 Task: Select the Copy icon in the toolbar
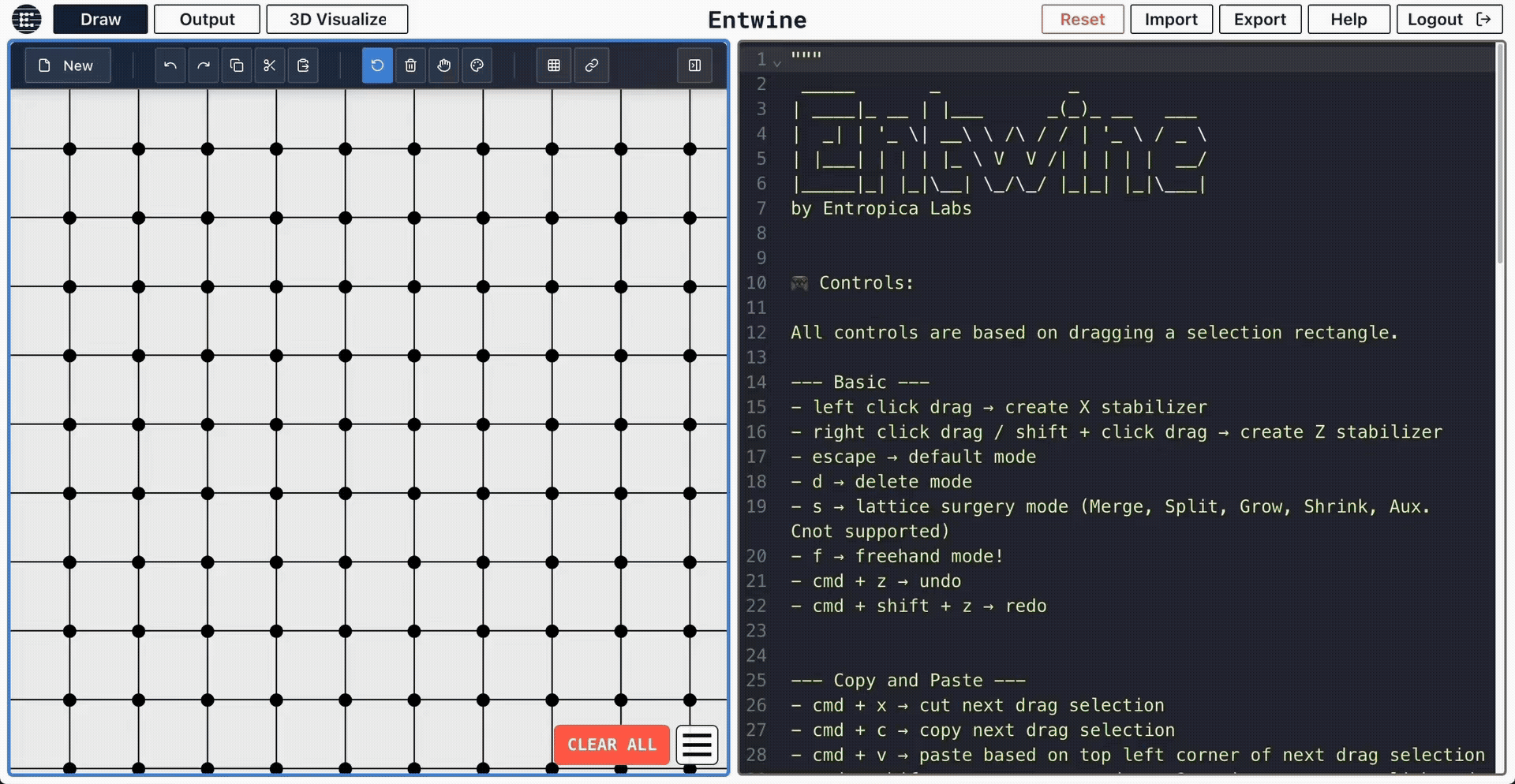tap(236, 65)
